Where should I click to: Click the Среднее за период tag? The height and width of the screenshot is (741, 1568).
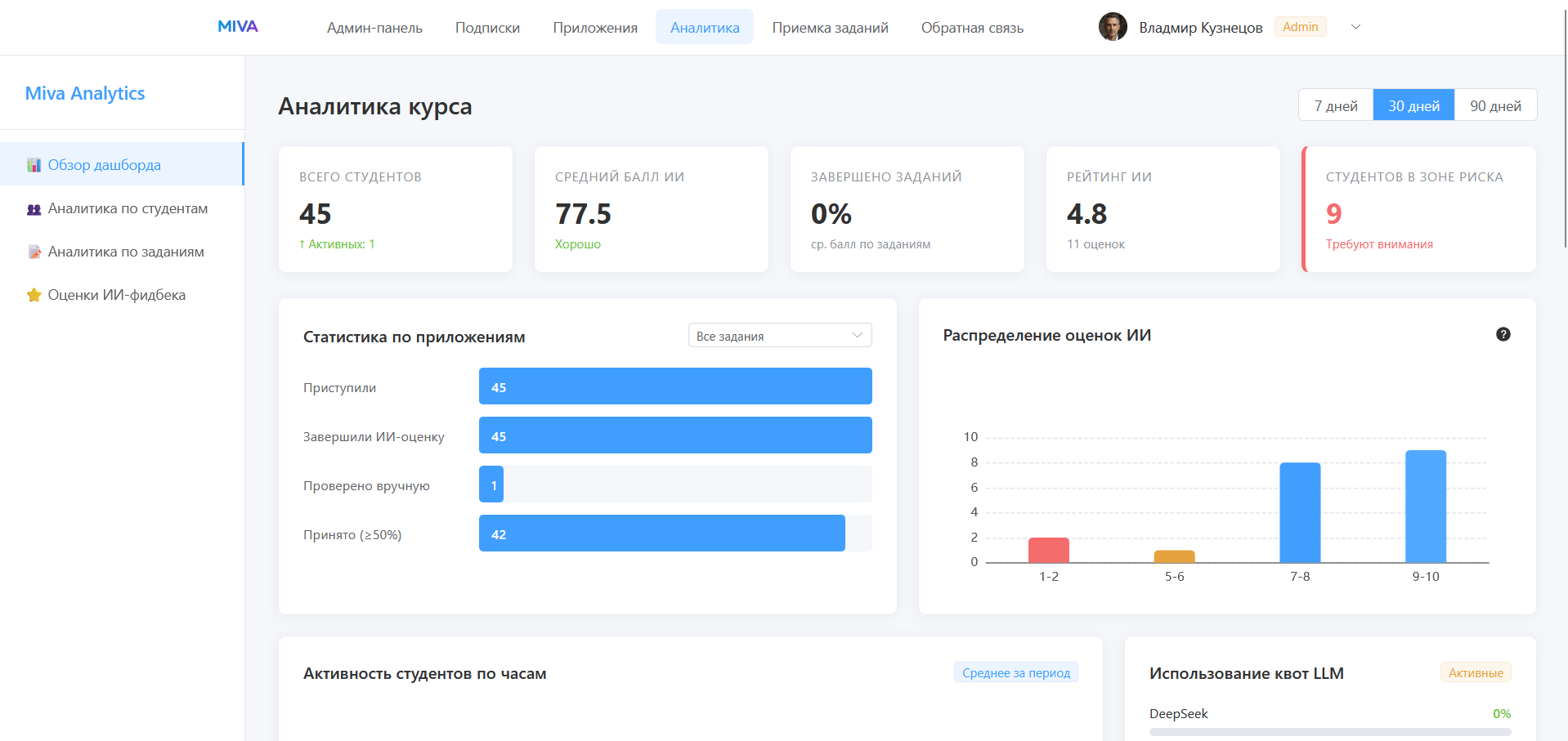[1015, 672]
